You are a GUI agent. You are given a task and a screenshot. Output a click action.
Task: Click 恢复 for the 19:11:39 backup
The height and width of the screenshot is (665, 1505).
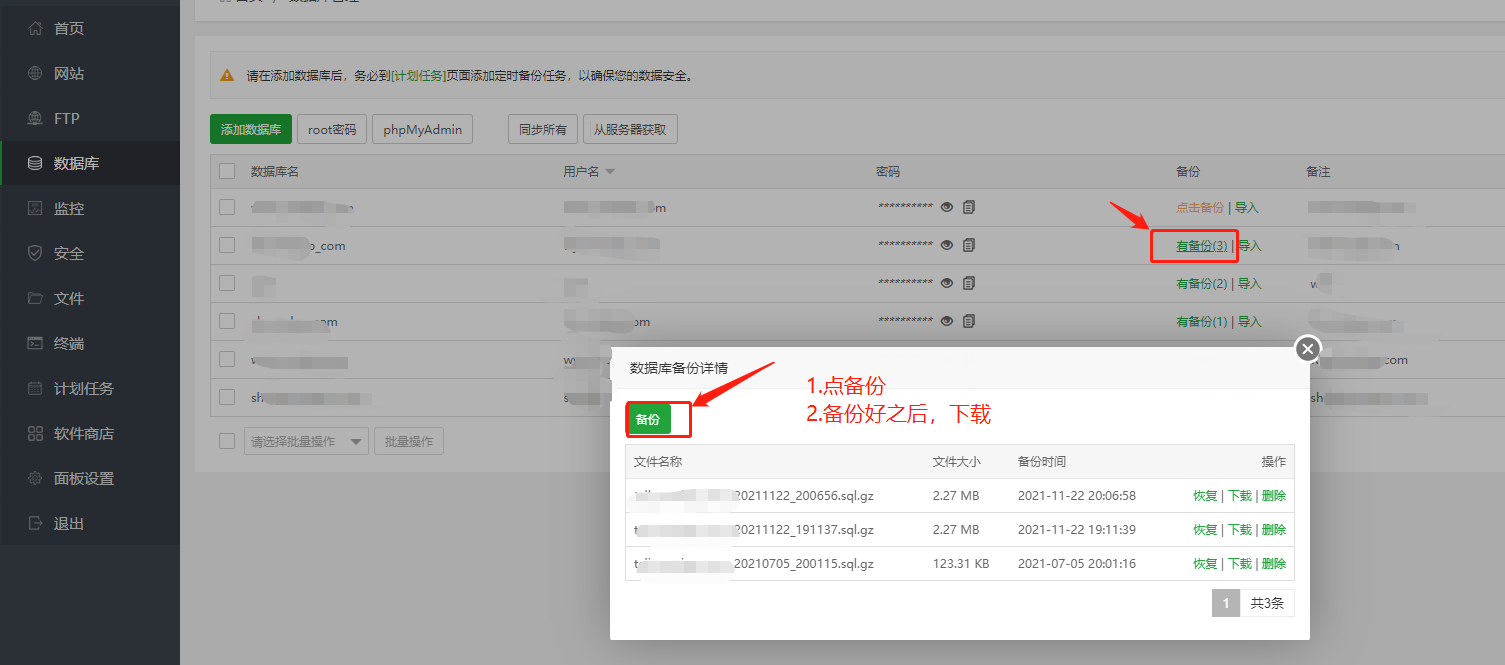click(1205, 530)
